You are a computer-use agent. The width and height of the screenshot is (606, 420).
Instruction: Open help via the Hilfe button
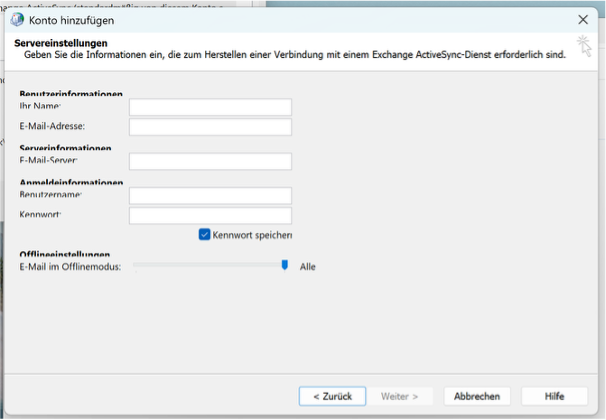(x=554, y=396)
